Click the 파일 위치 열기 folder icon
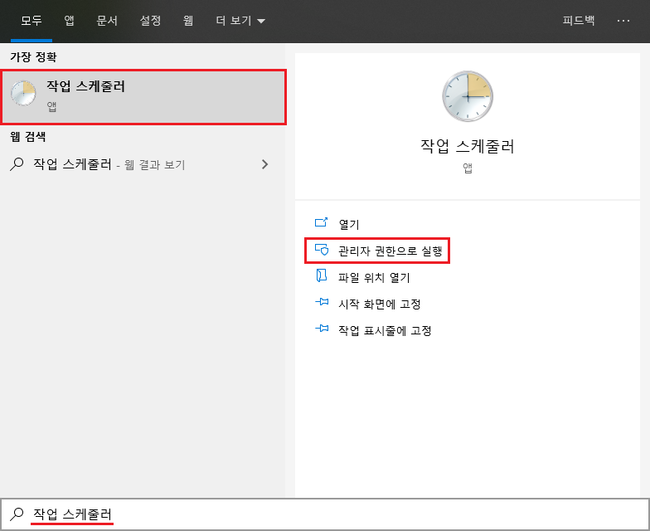This screenshot has width=650, height=531. tap(321, 277)
